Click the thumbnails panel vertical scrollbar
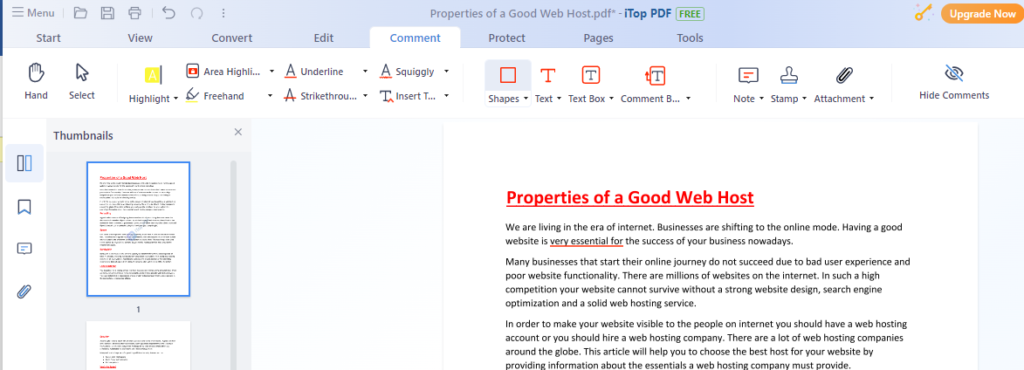This screenshot has height=370, width=1024. 233,264
